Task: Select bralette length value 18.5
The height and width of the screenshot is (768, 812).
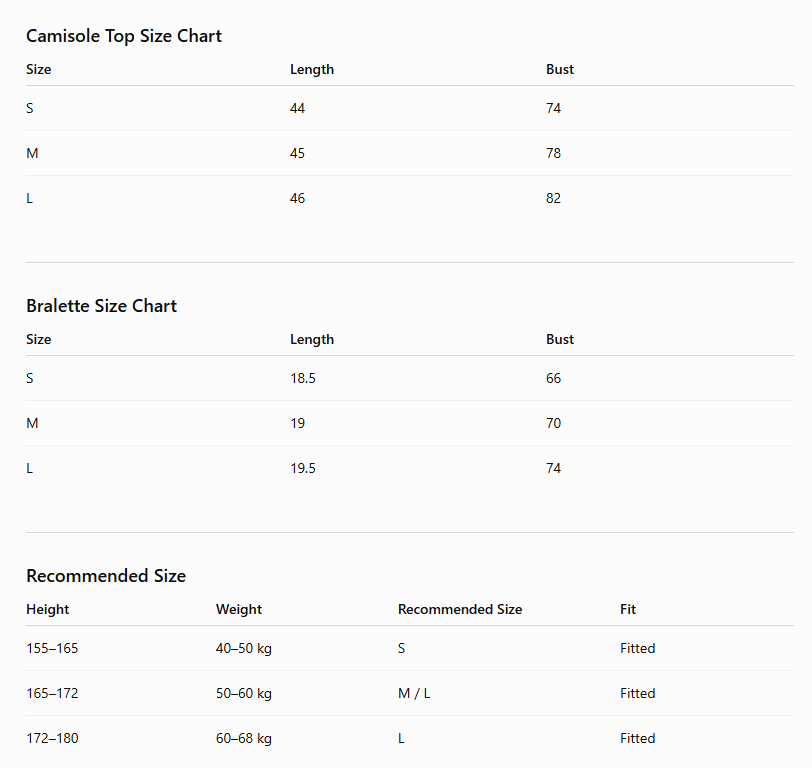Action: click(303, 378)
